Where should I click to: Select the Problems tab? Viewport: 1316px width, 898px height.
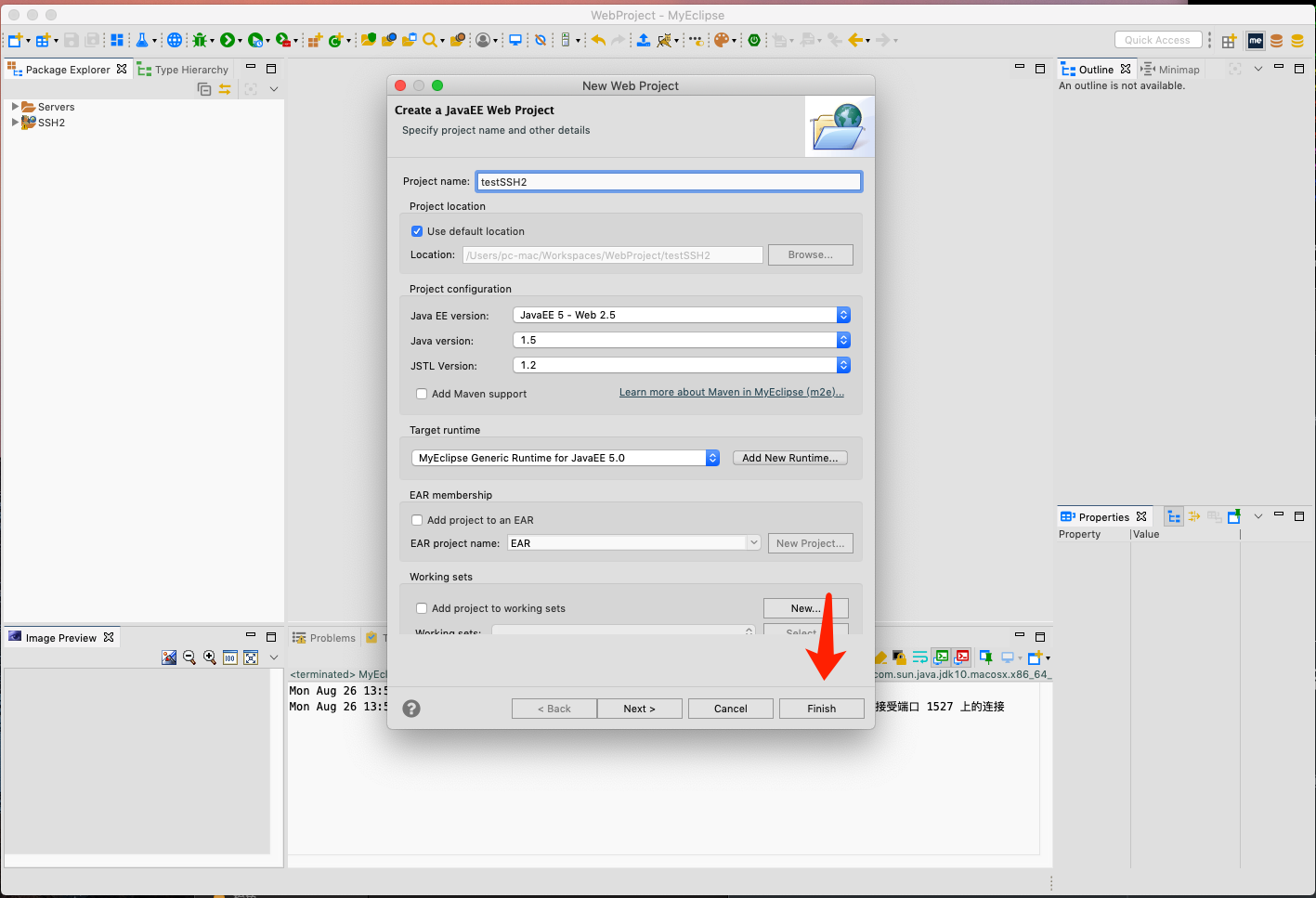click(324, 638)
